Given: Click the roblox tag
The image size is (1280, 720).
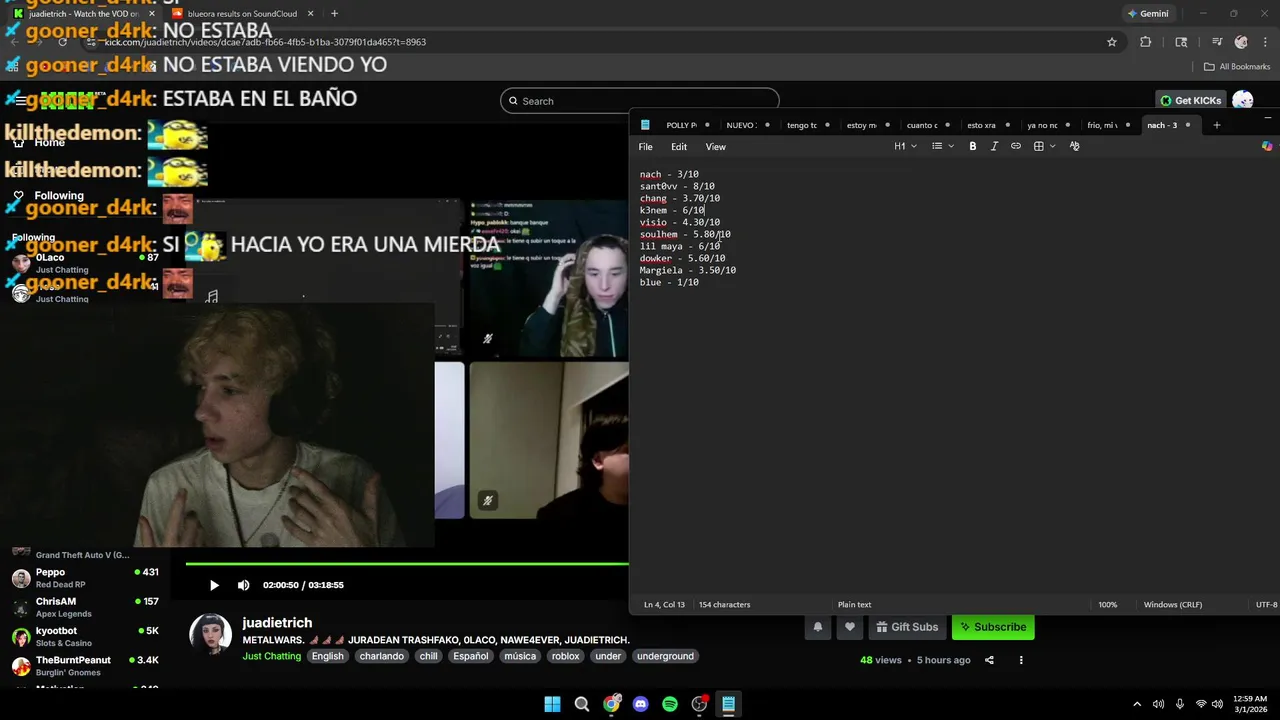Looking at the screenshot, I should (565, 656).
